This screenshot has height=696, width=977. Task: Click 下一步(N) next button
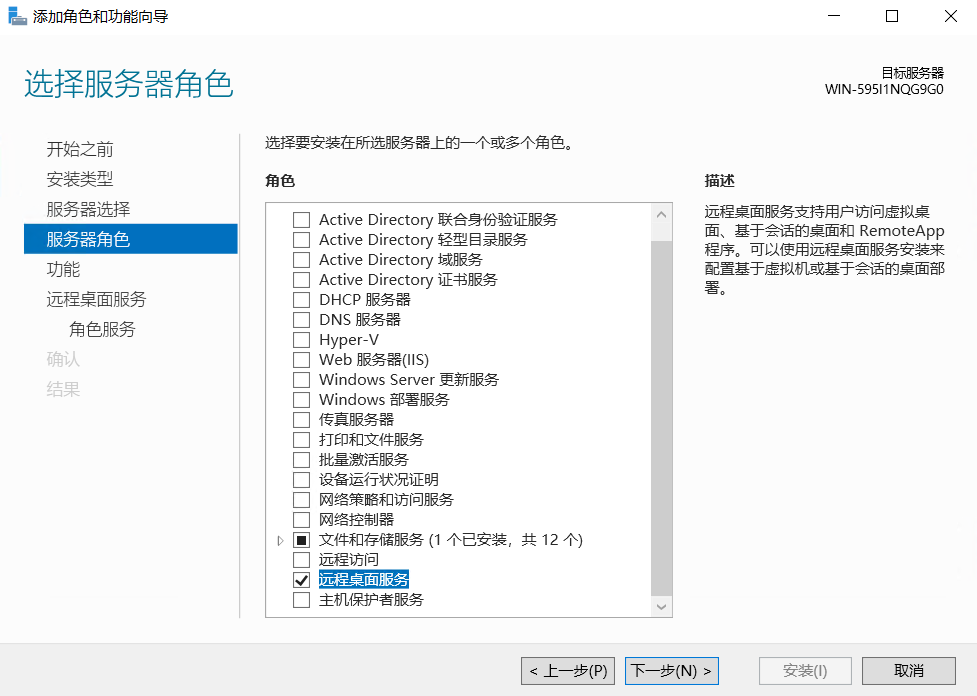tap(672, 670)
